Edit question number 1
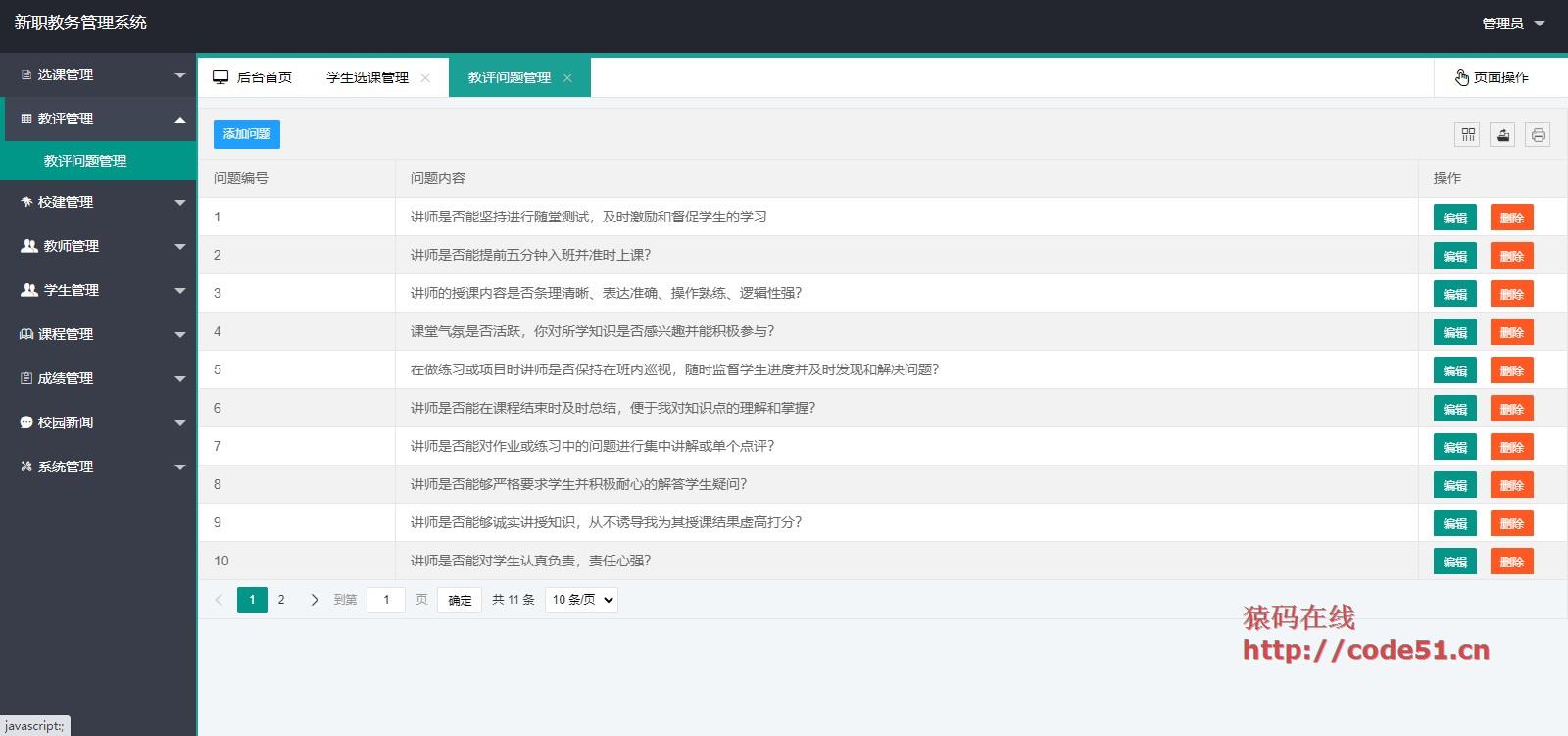Viewport: 1568px width, 736px height. click(x=1454, y=218)
